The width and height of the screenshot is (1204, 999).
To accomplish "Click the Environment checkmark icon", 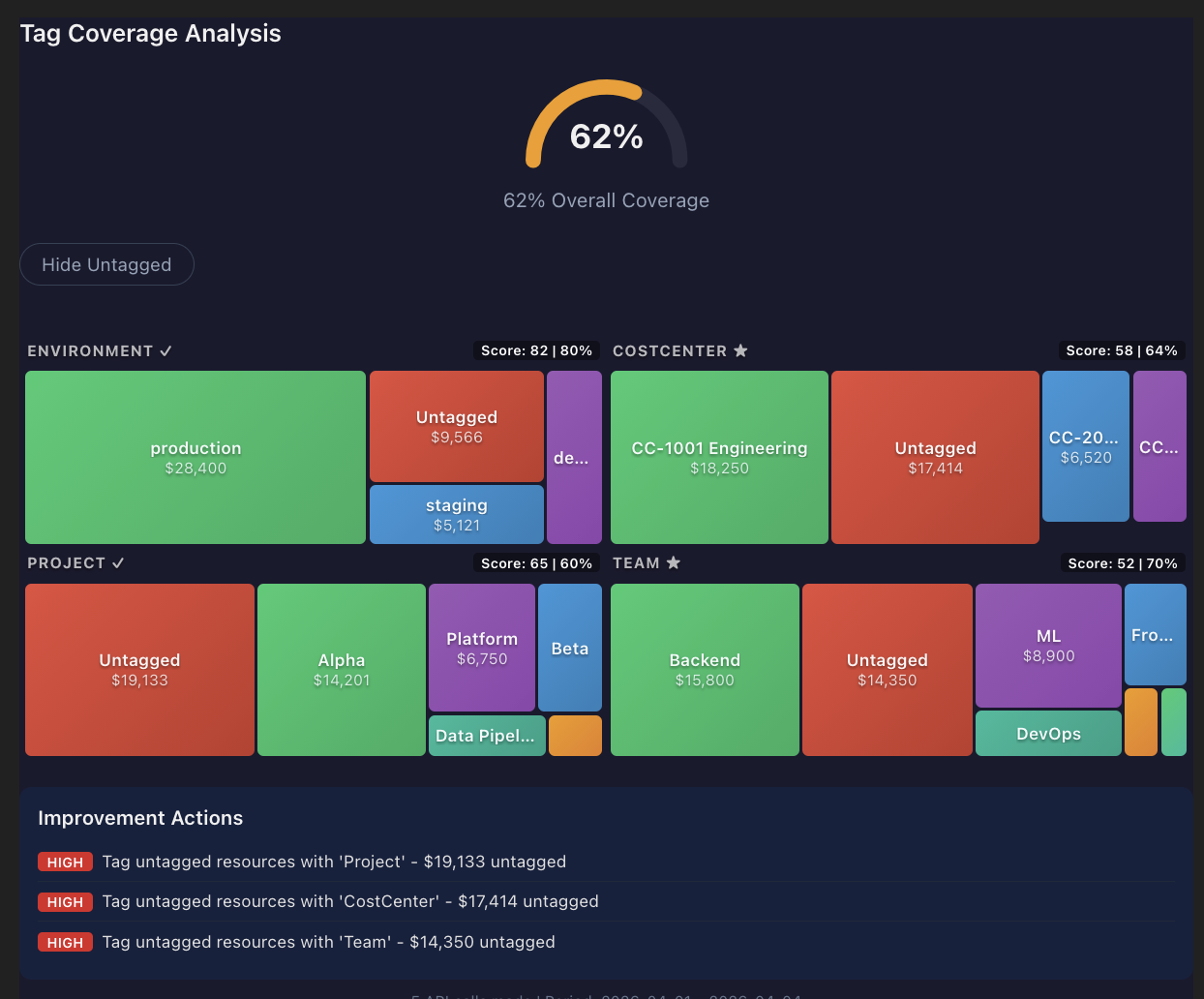I will 166,351.
